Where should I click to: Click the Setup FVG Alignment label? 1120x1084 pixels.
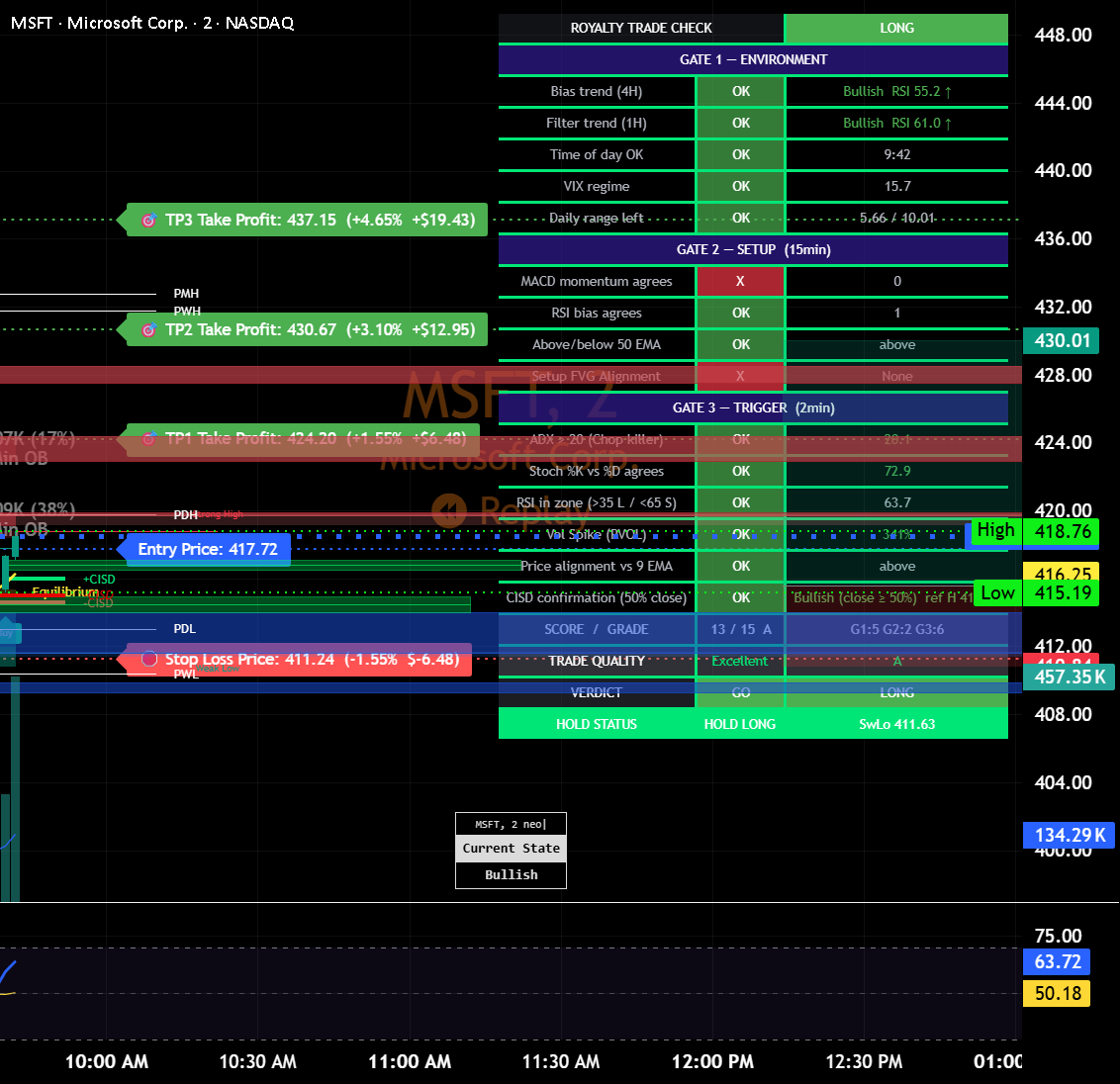(597, 376)
